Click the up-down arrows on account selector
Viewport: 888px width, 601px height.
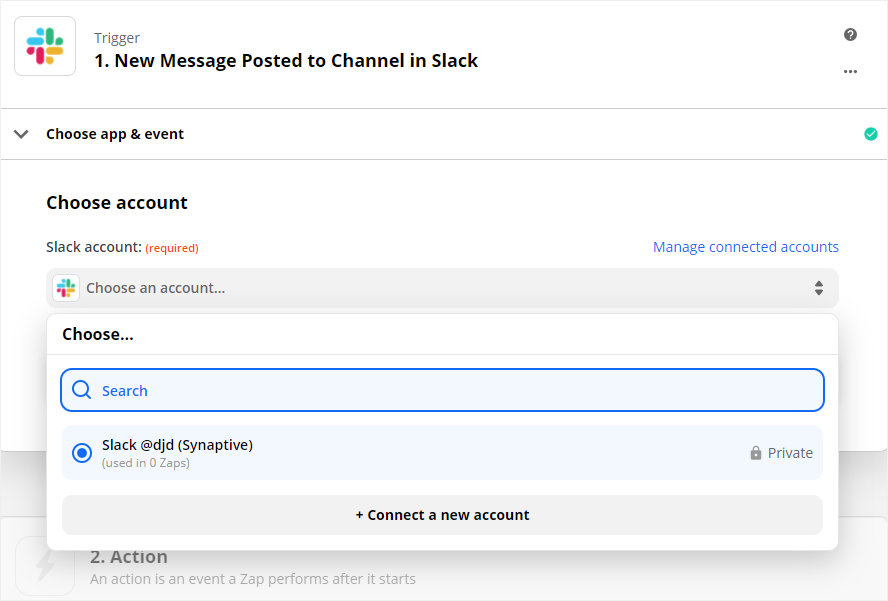[818, 288]
